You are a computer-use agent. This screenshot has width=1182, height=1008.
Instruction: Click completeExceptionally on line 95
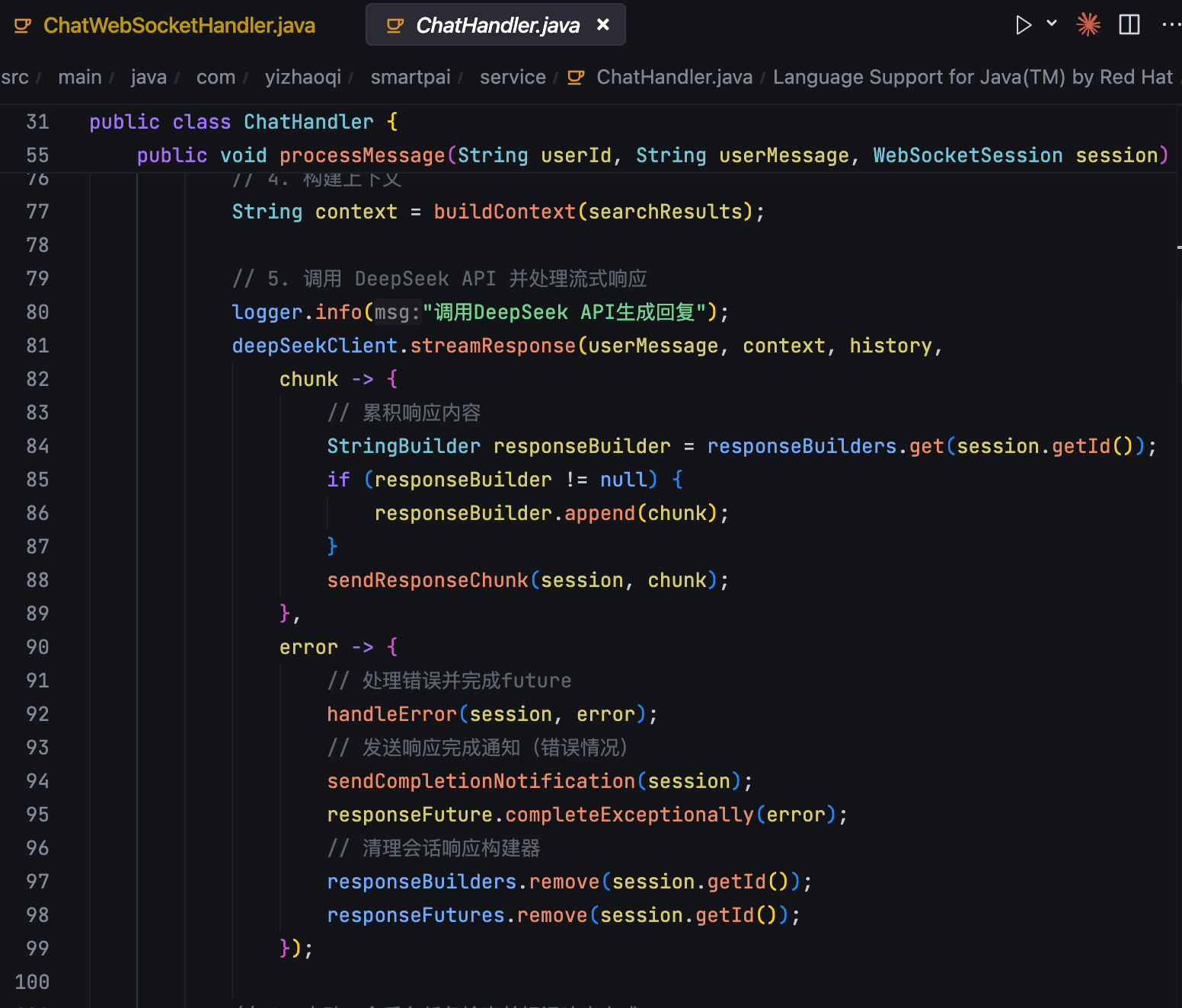(629, 815)
